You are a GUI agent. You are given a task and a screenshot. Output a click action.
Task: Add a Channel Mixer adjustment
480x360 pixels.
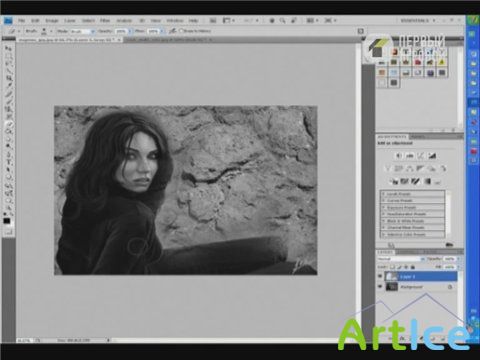[x=443, y=168]
